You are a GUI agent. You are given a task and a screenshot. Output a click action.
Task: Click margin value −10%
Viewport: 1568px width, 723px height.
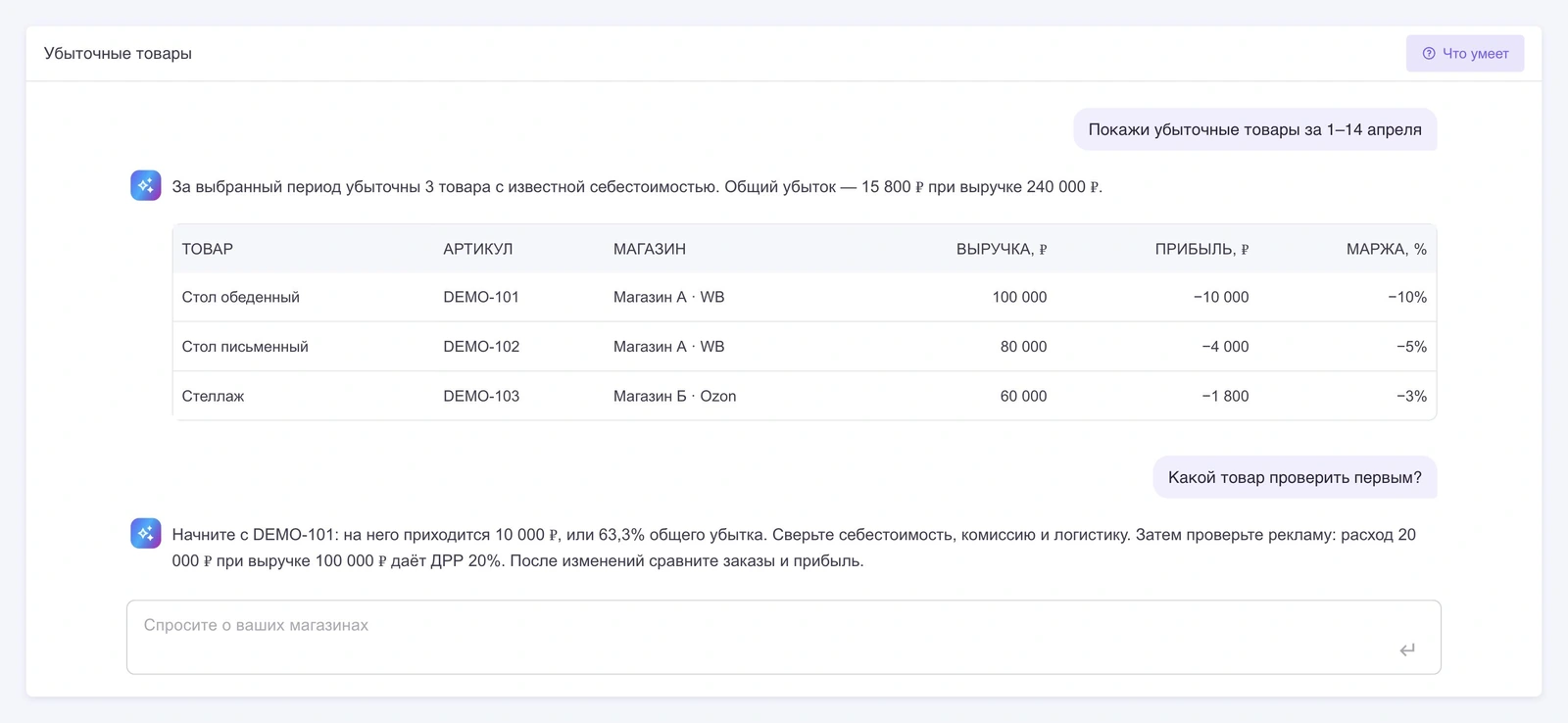[1407, 297]
